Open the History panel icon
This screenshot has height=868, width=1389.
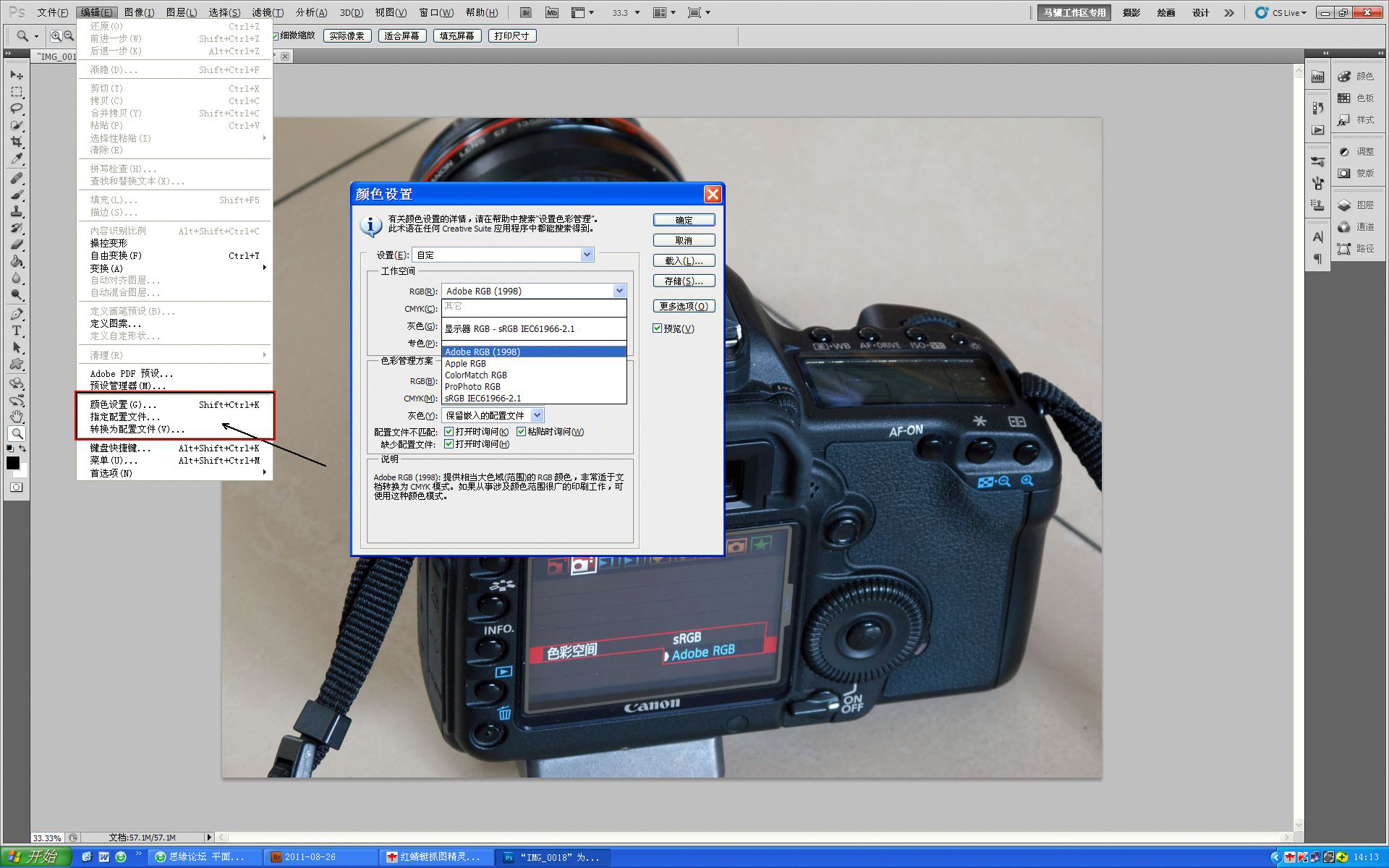1317,108
